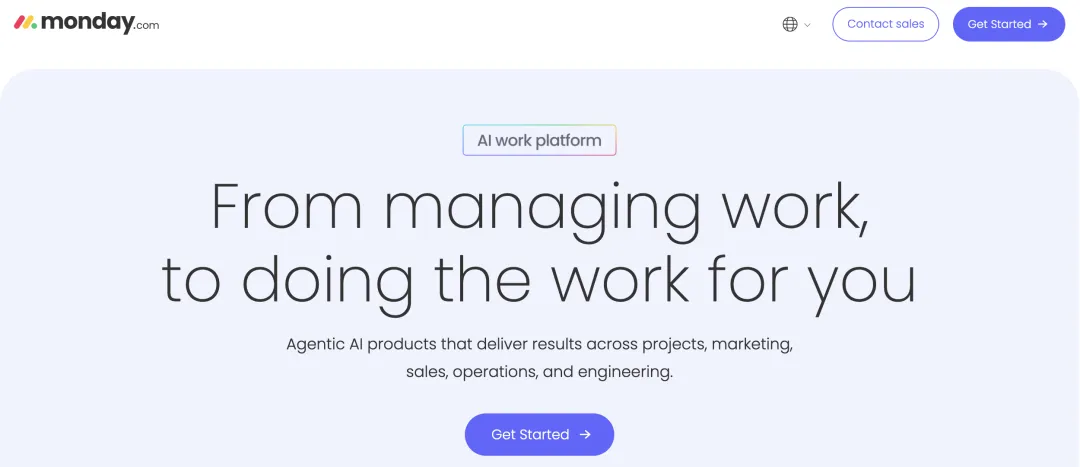This screenshot has width=1080, height=467.
Task: Click the 'From managing work,' headline line
Action: (x=539, y=207)
